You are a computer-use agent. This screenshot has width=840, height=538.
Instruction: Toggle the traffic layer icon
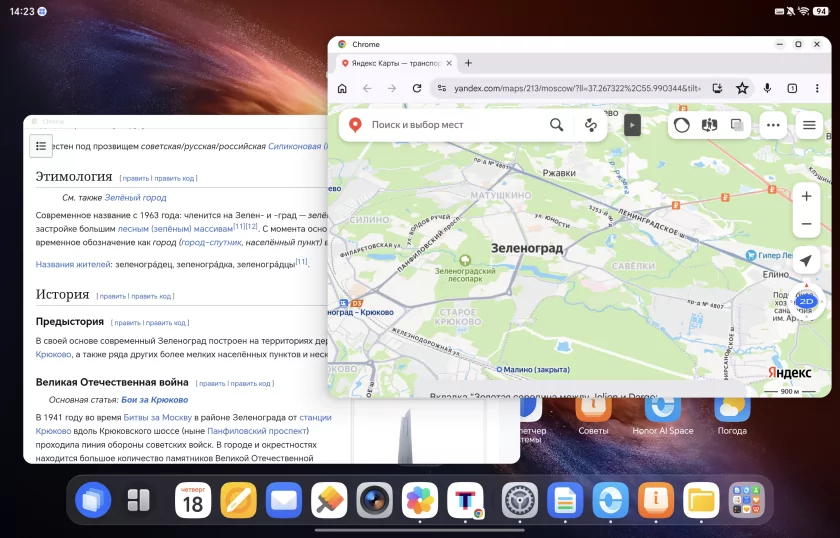(x=681, y=125)
